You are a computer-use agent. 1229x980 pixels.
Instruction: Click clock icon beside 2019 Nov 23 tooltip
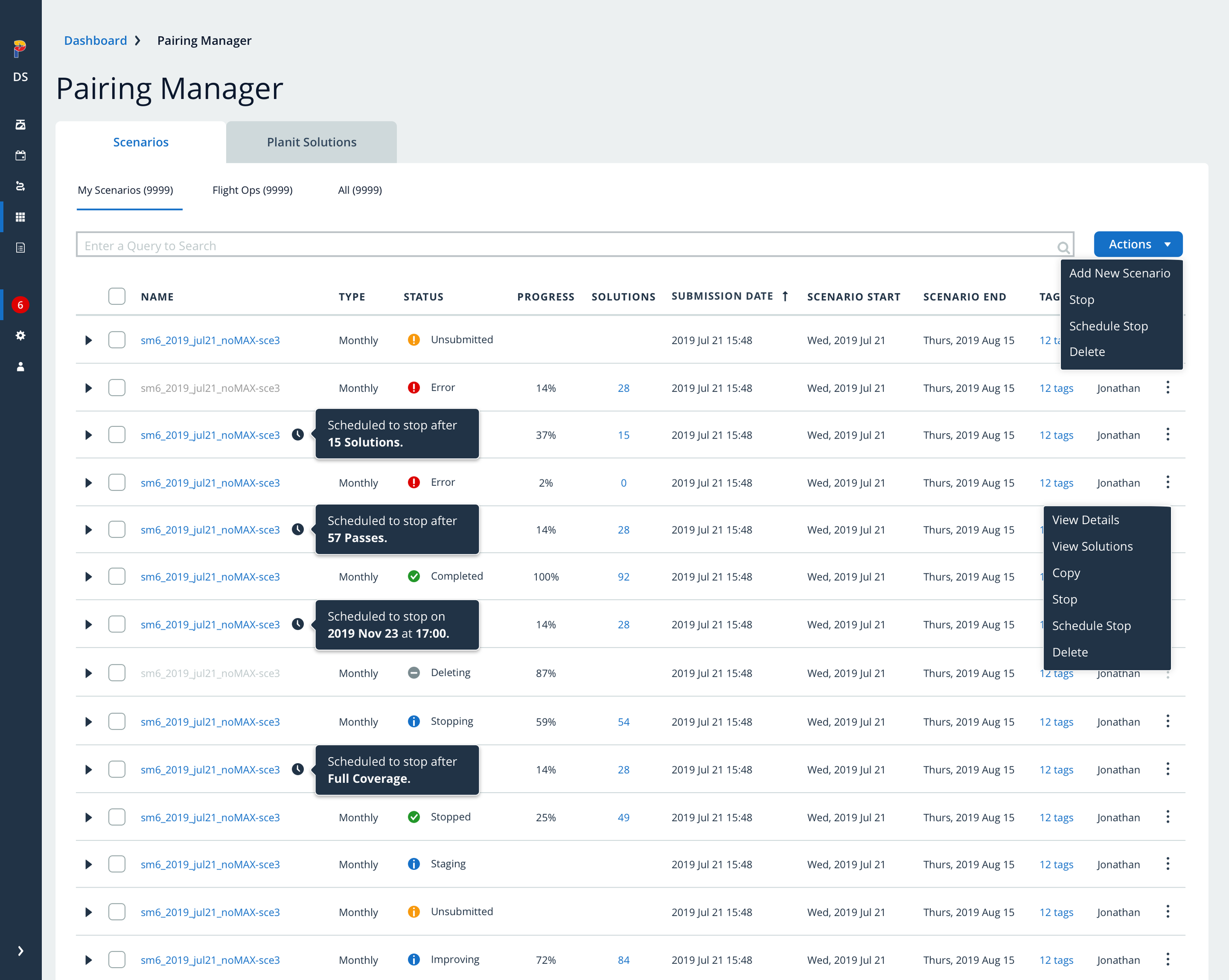tap(297, 624)
